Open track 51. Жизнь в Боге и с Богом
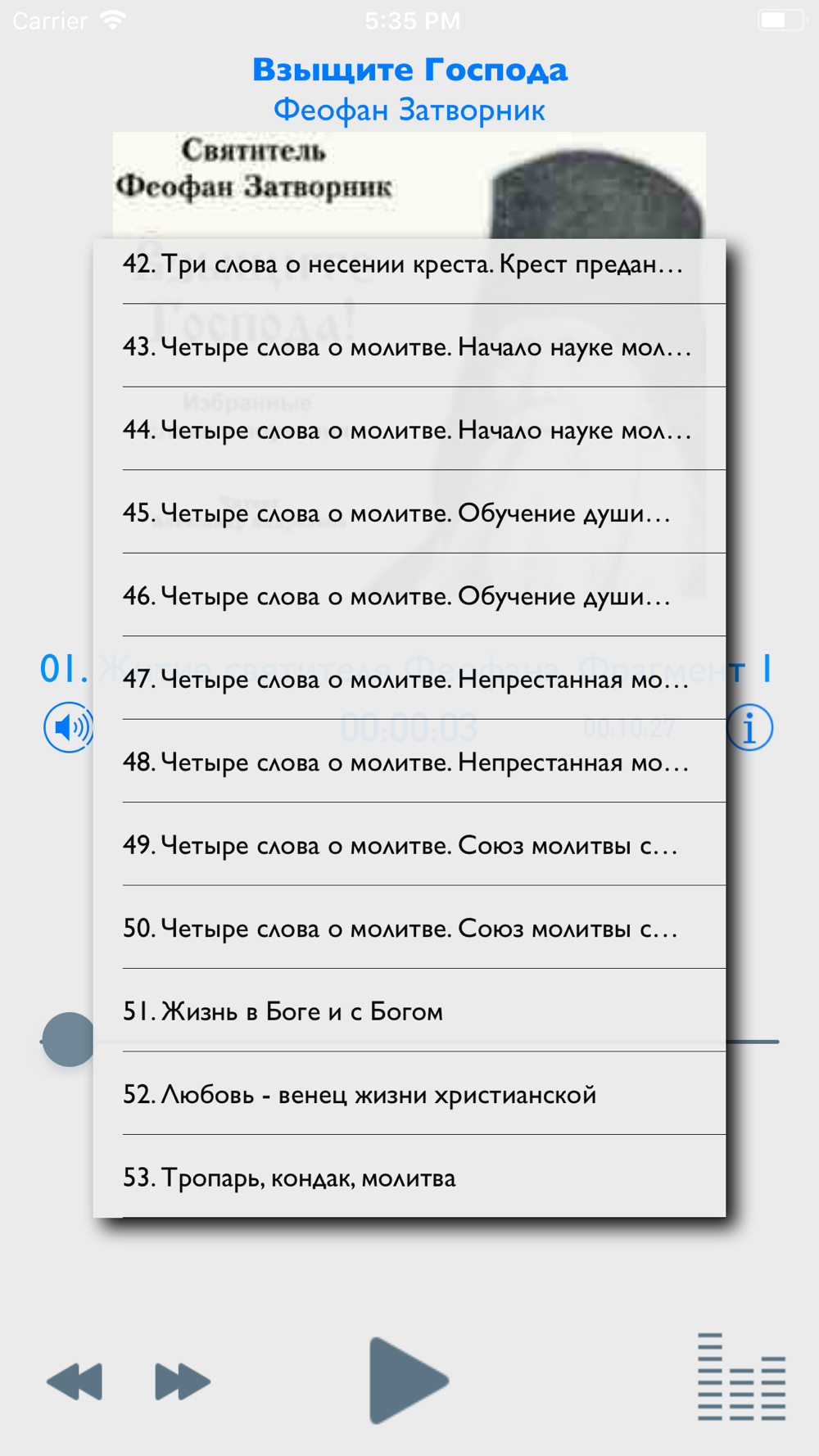The image size is (819, 1456). (x=409, y=1011)
